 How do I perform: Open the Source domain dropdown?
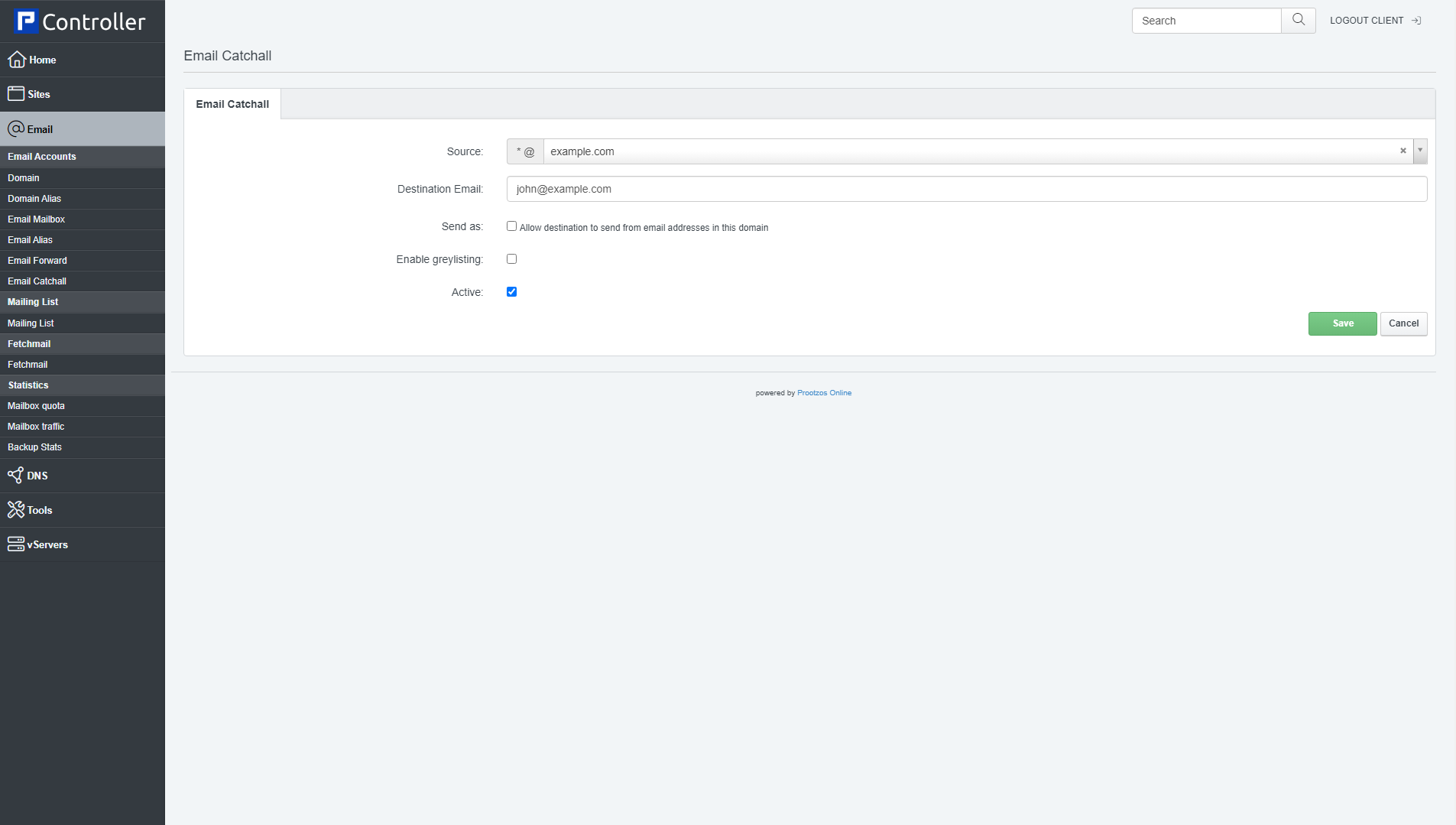pos(1421,151)
